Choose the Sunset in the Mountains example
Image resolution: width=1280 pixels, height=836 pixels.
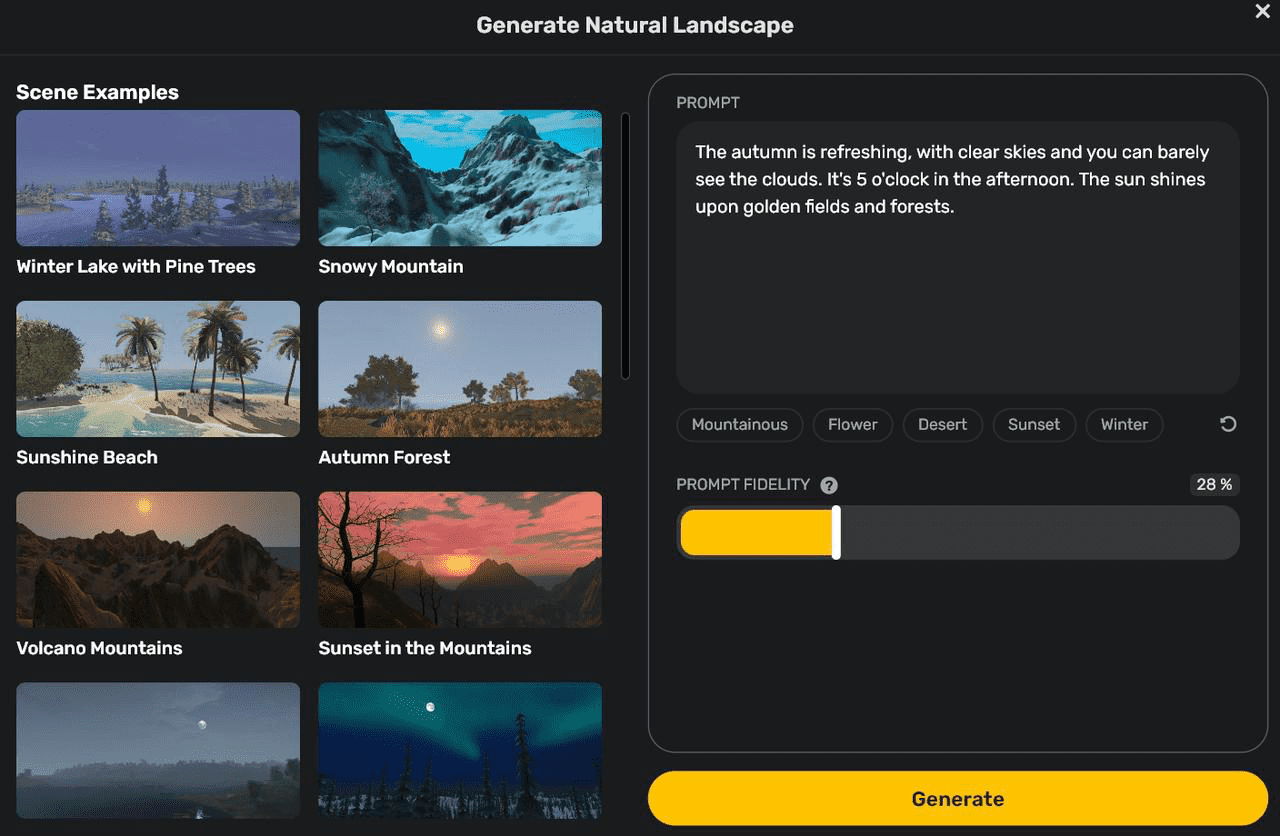pos(459,559)
